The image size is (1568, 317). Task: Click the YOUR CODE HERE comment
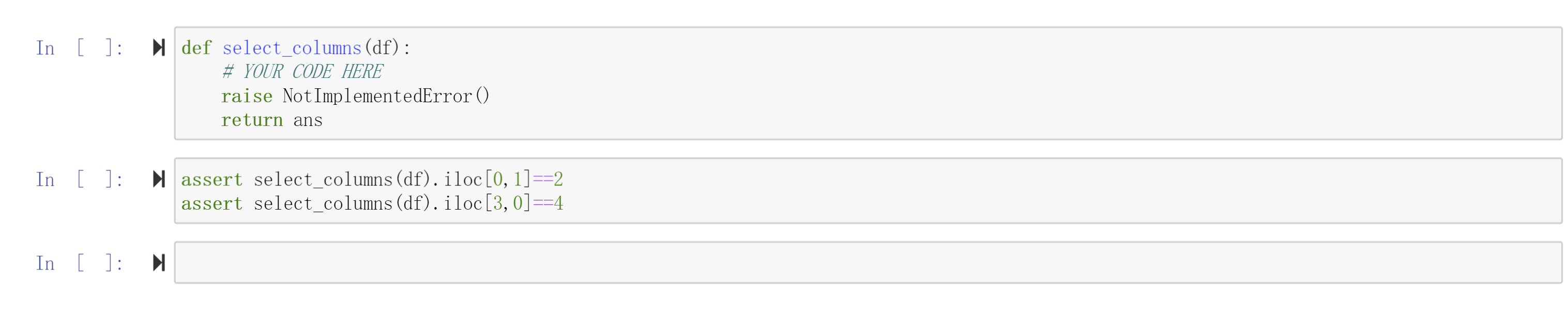tap(302, 71)
